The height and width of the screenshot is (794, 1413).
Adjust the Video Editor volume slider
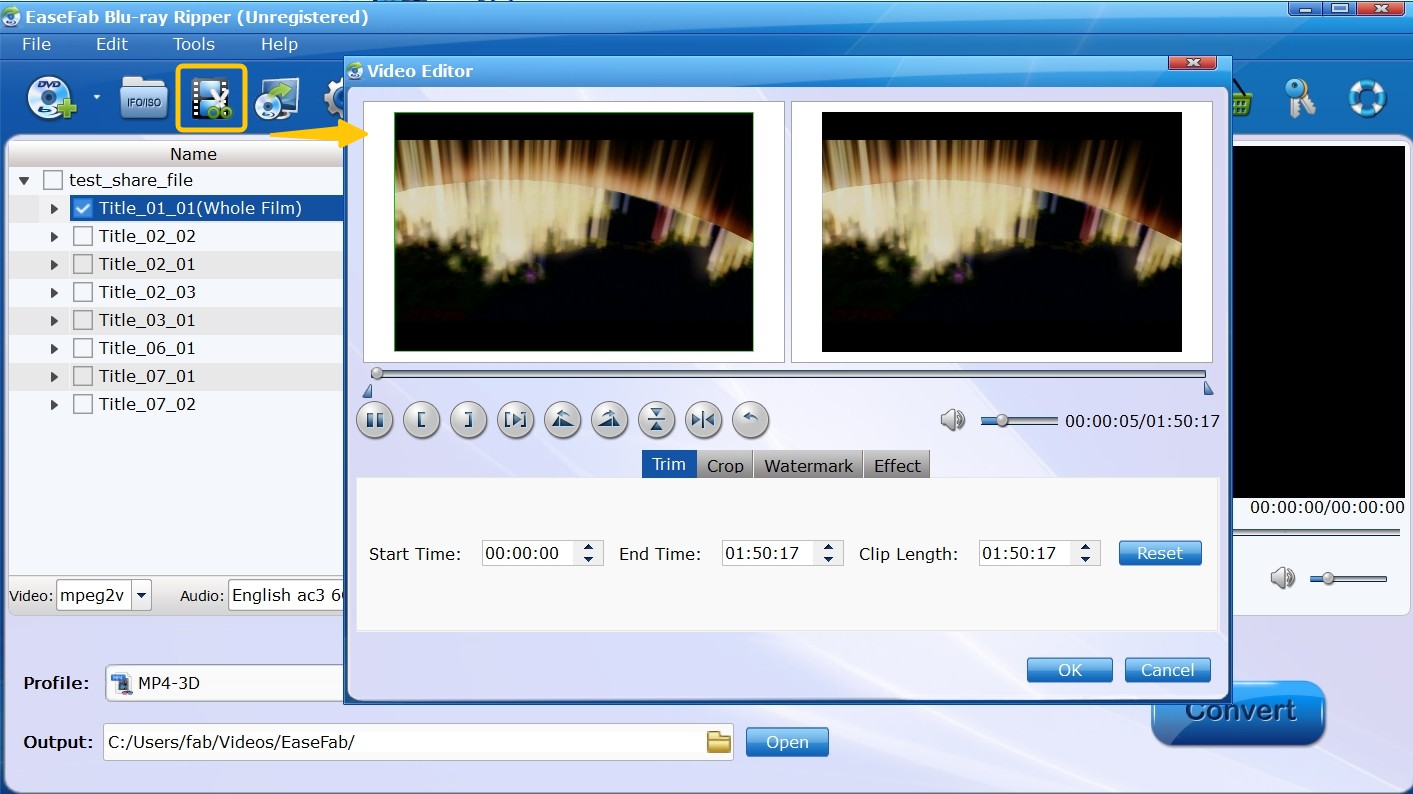click(x=1018, y=421)
